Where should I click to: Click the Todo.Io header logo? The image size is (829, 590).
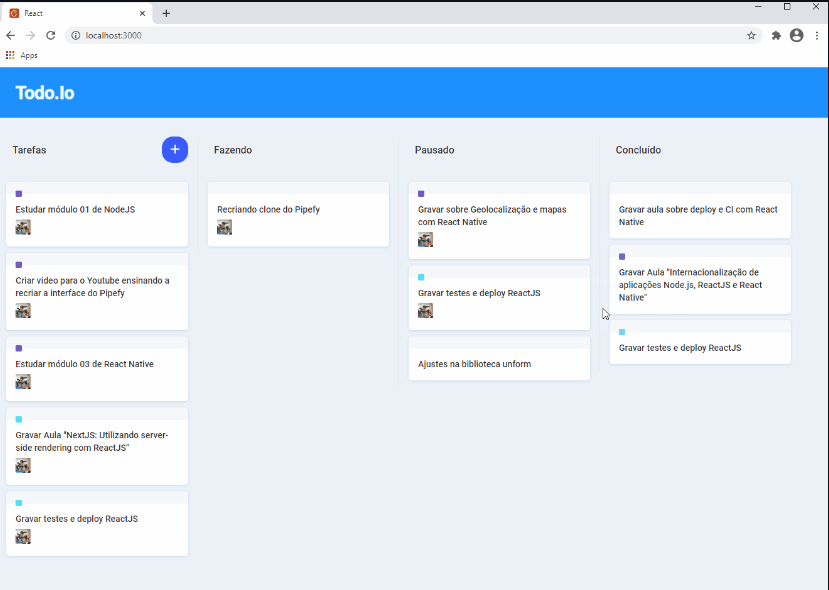click(45, 93)
